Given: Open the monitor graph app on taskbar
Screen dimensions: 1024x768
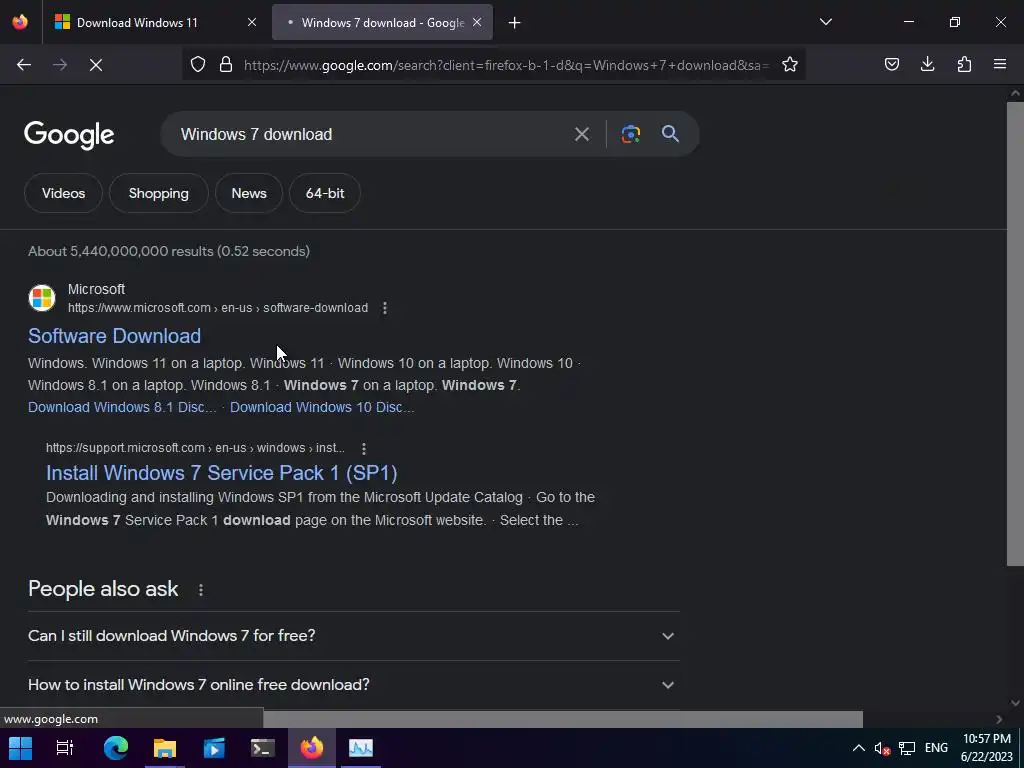Looking at the screenshot, I should [x=360, y=748].
